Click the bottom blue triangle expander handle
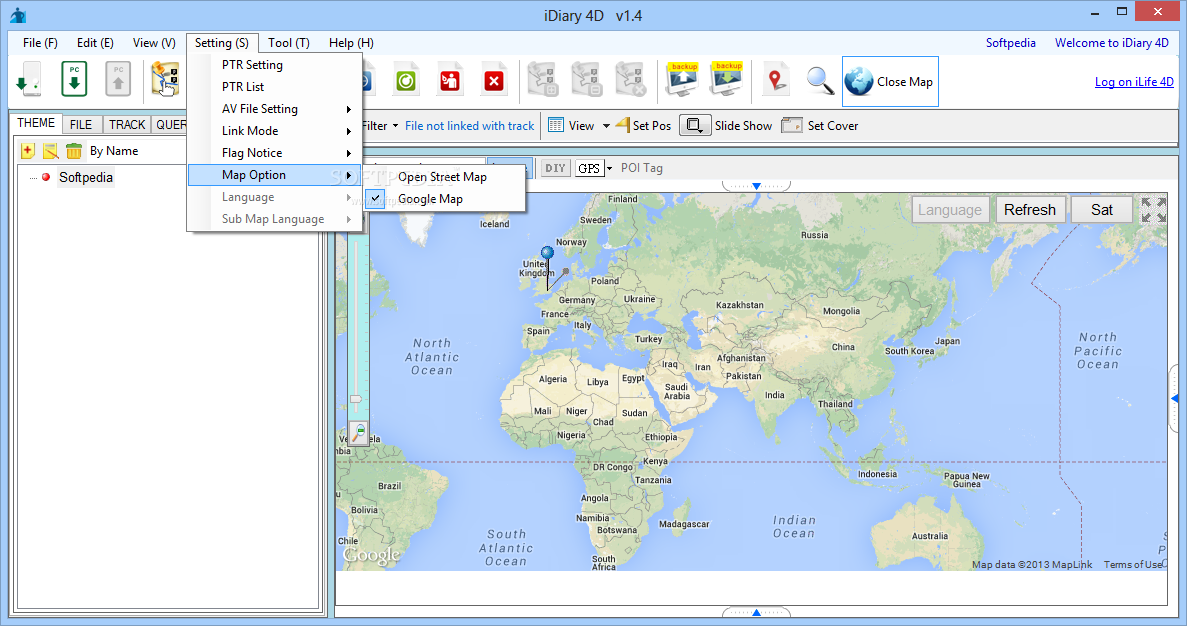This screenshot has height=626, width=1187. point(756,612)
